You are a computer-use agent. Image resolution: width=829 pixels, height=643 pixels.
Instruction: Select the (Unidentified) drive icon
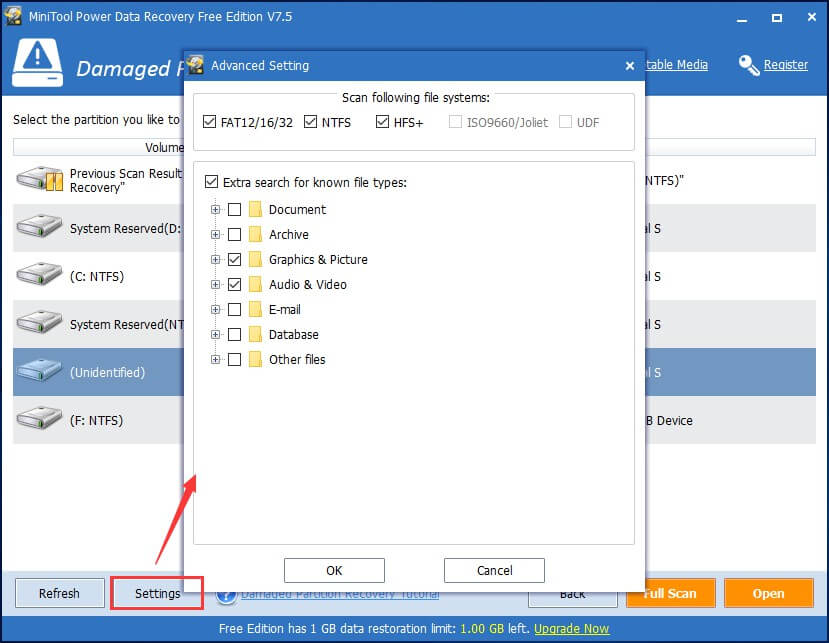click(x=39, y=370)
